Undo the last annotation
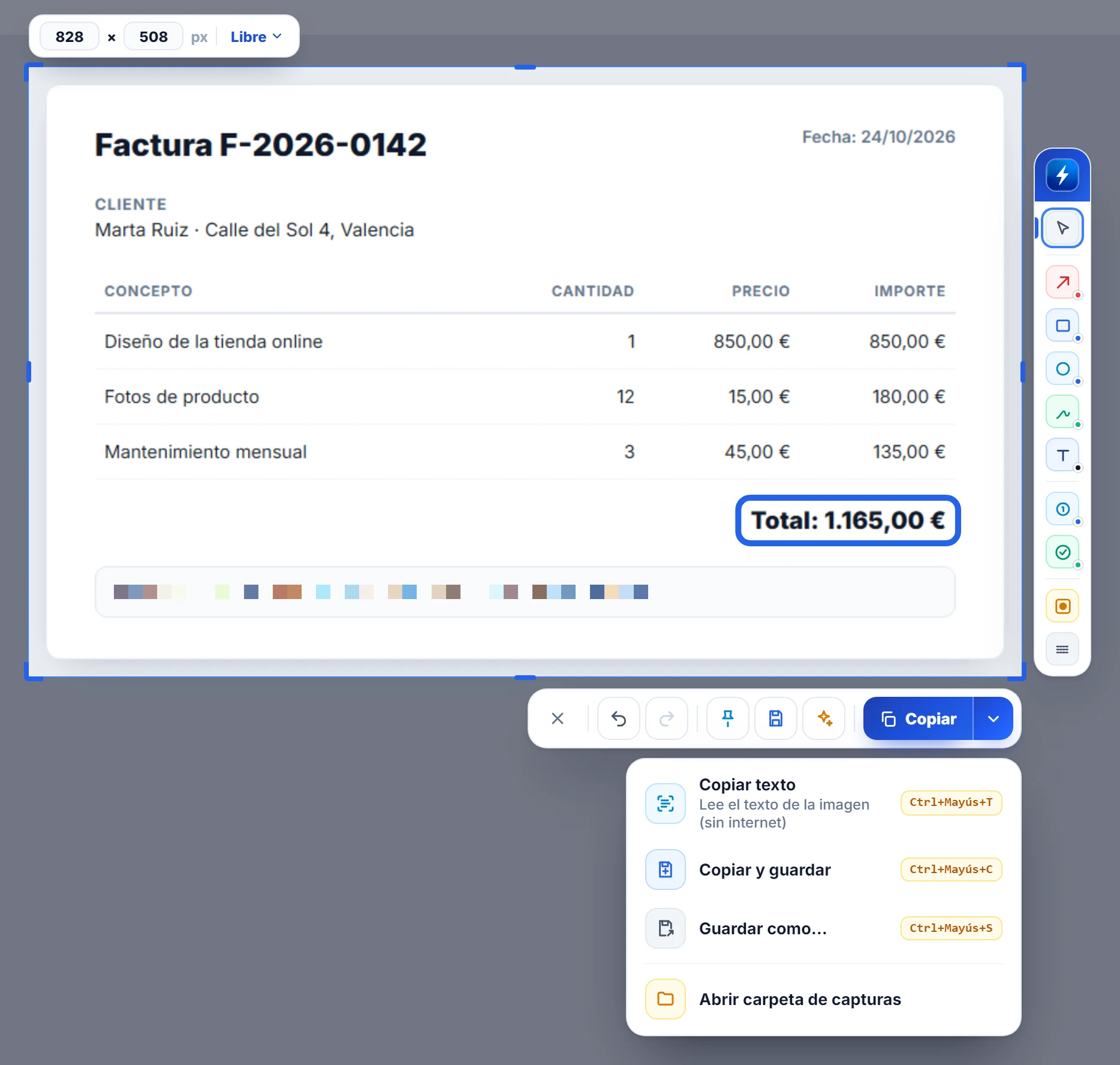1120x1065 pixels. point(619,718)
